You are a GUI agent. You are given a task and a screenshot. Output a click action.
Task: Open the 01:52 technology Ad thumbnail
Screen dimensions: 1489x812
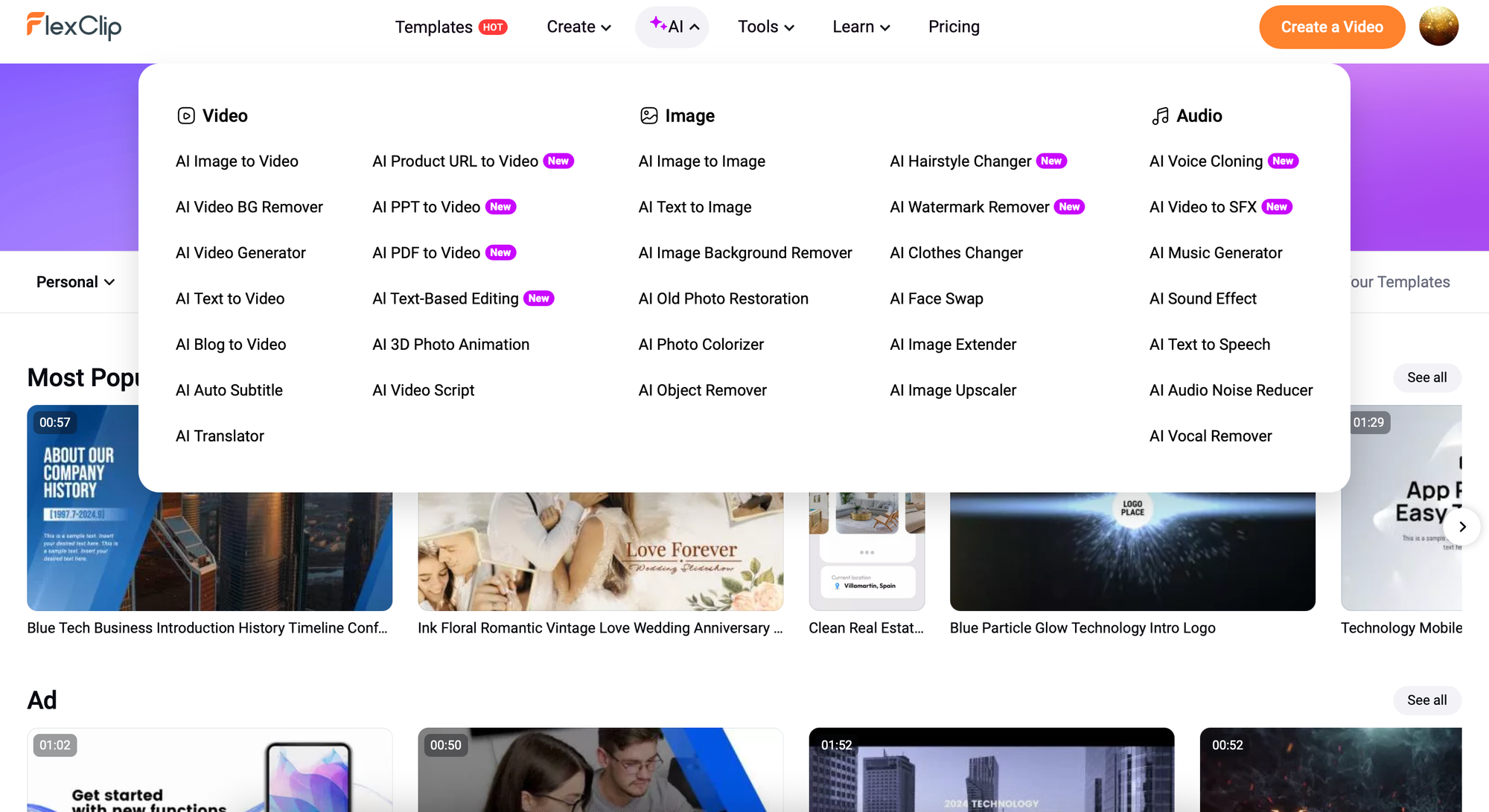[x=992, y=770]
